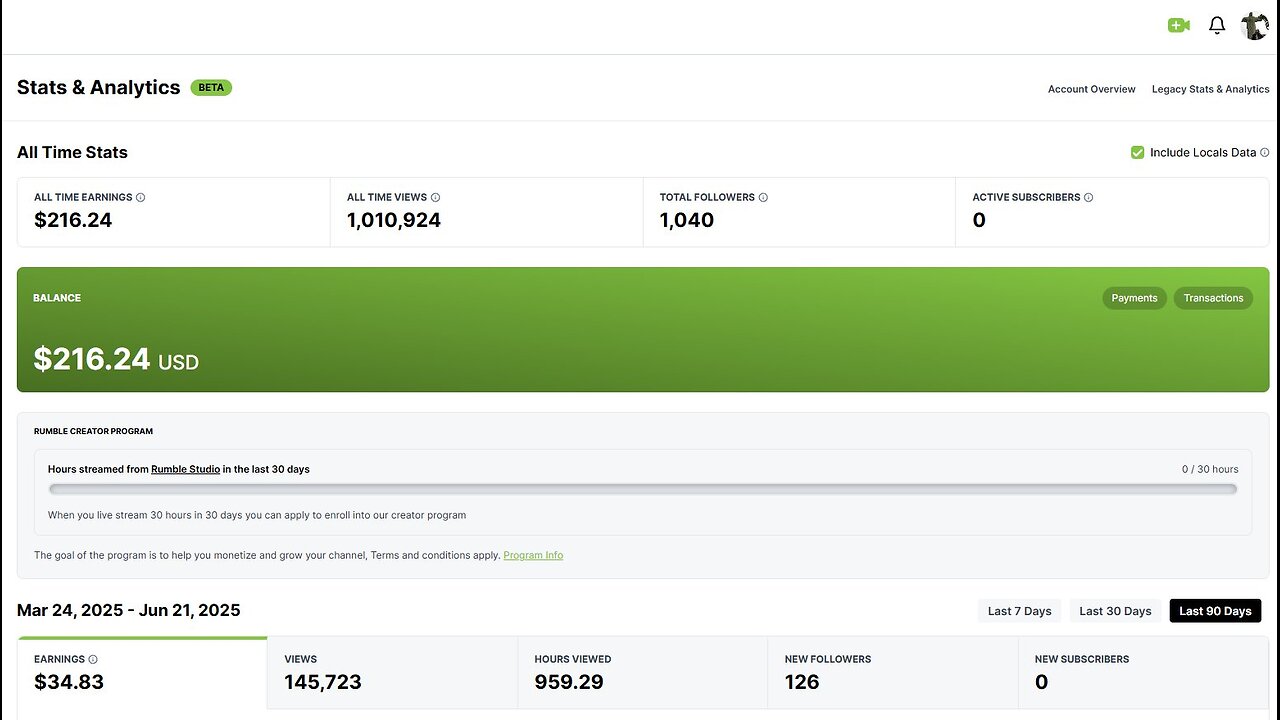Select the Last 30 Days range
Image resolution: width=1280 pixels, height=720 pixels.
(x=1115, y=610)
